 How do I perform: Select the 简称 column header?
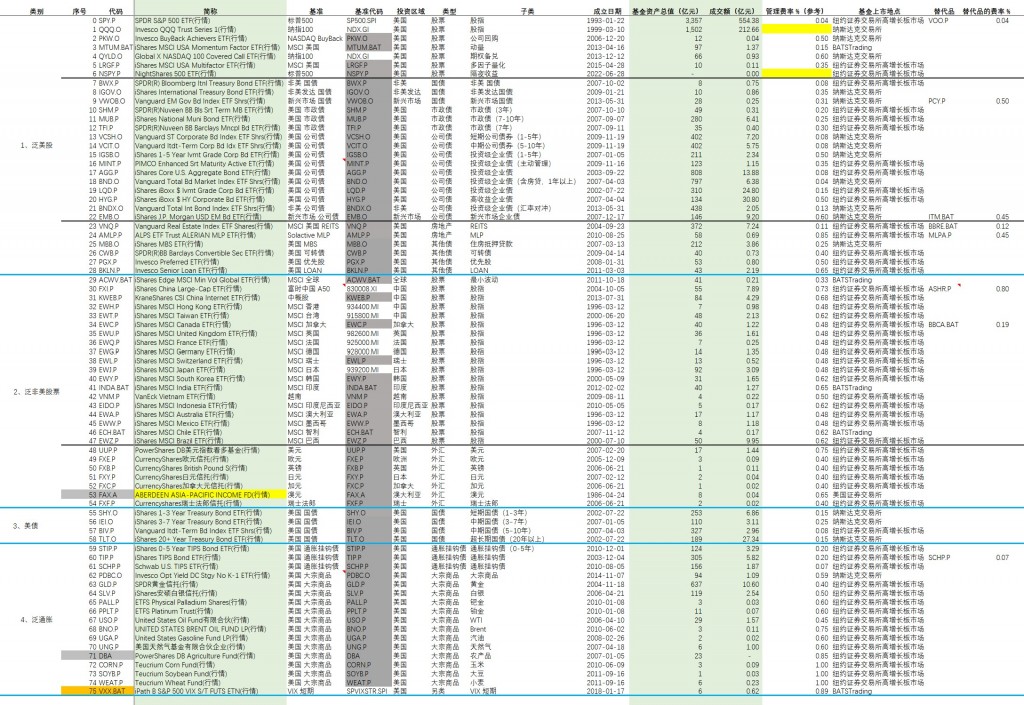[210, 11]
